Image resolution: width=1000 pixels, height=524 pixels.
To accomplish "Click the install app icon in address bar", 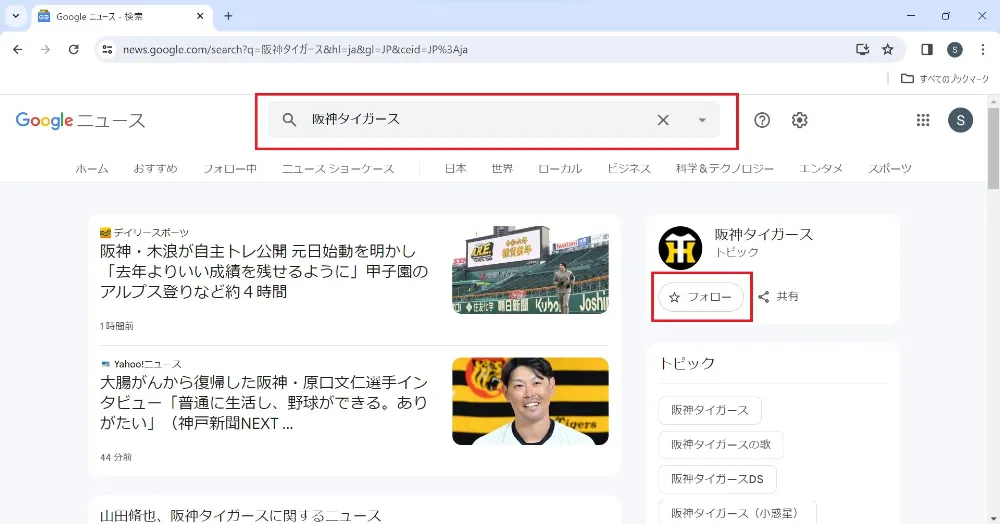I will pyautogui.click(x=862, y=49).
